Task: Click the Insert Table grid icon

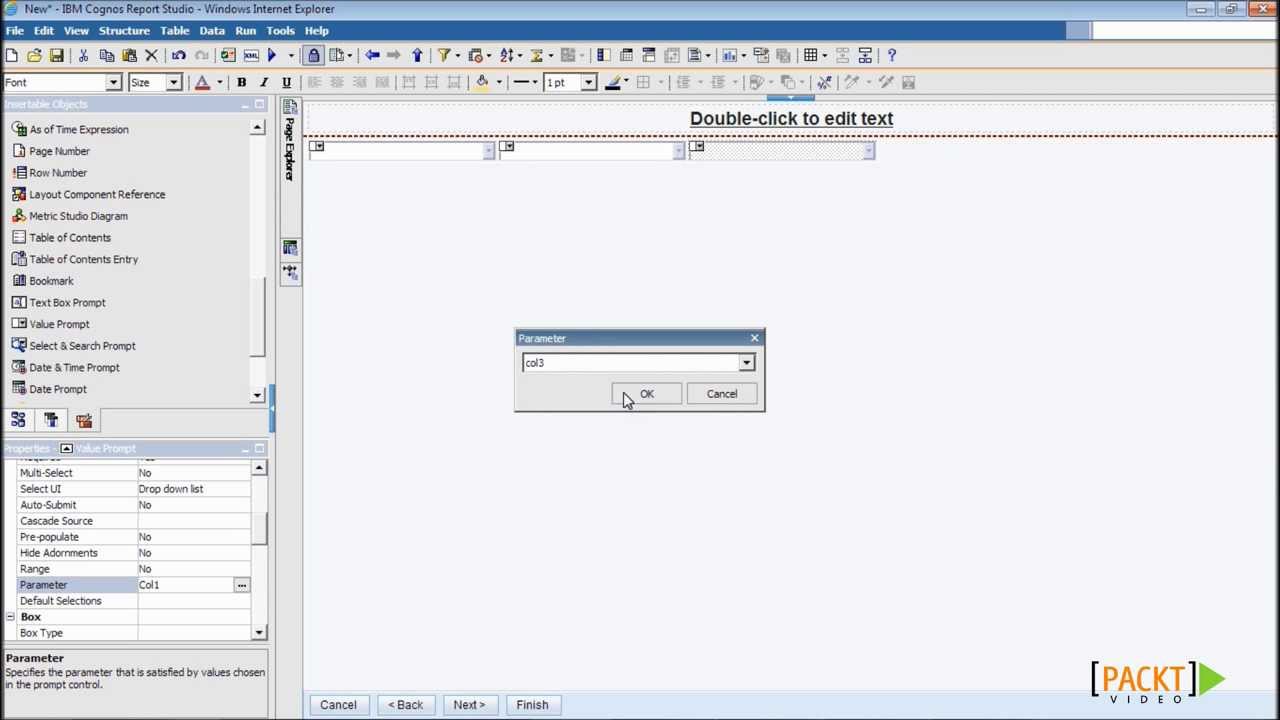Action: (811, 56)
